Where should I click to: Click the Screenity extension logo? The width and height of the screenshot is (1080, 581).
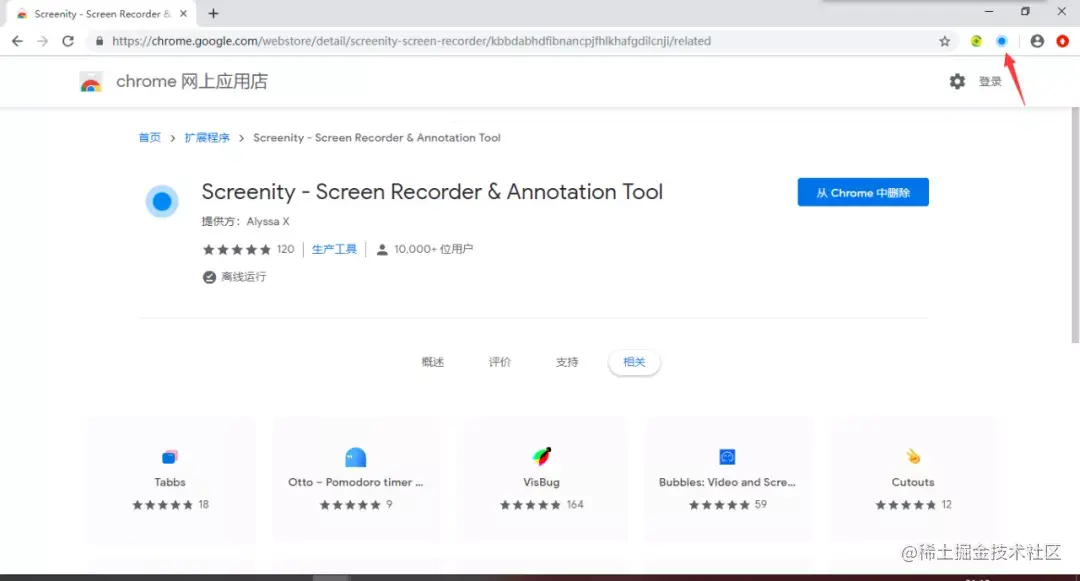[162, 201]
